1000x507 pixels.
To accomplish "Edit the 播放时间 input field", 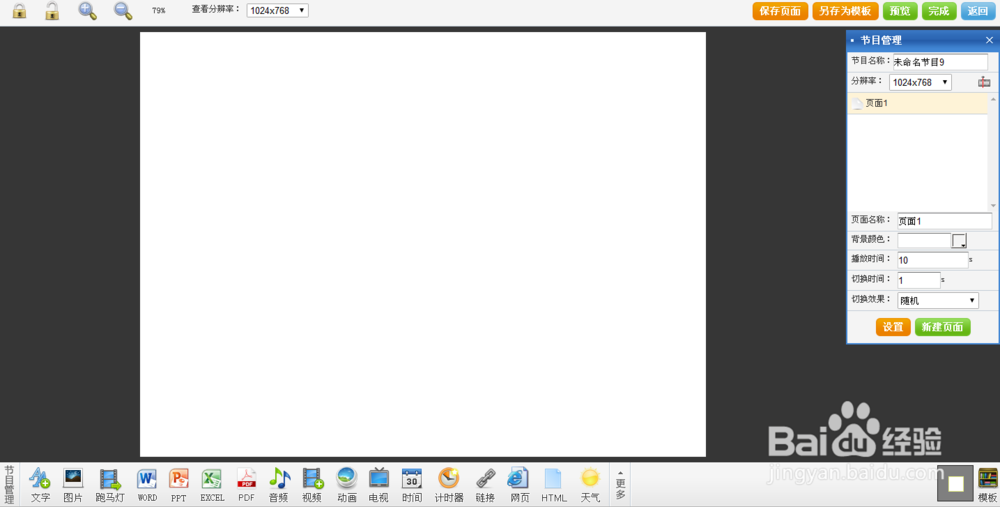I will (x=932, y=260).
